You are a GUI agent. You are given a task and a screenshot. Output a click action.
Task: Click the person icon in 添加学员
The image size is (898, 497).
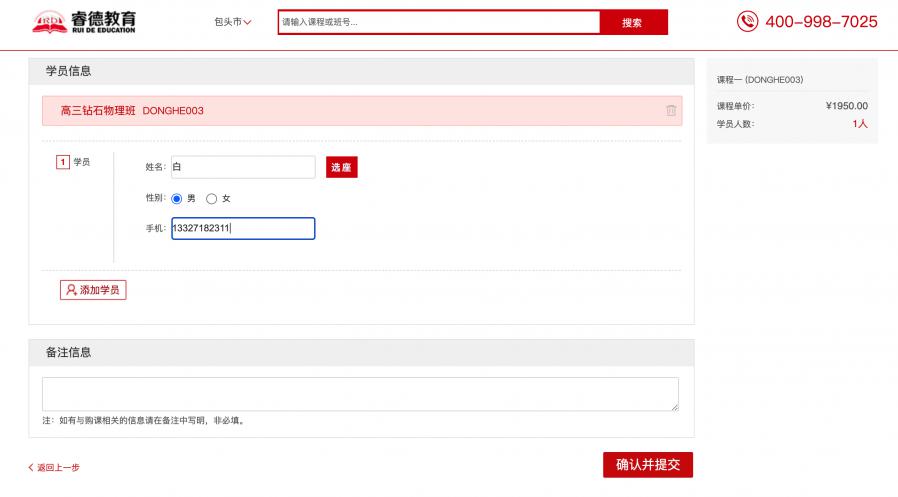pos(71,290)
